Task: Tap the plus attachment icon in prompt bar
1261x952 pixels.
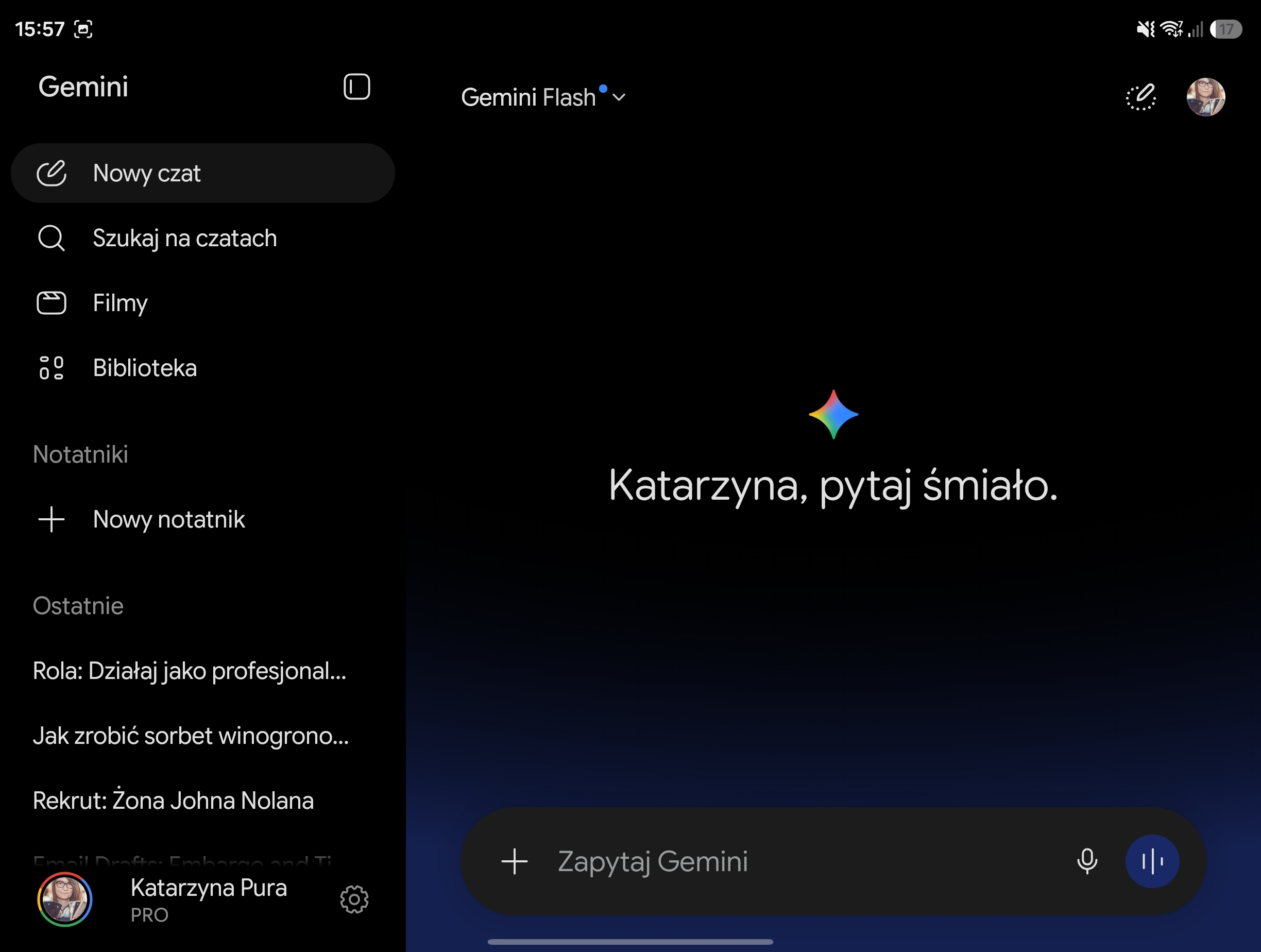Action: [514, 861]
